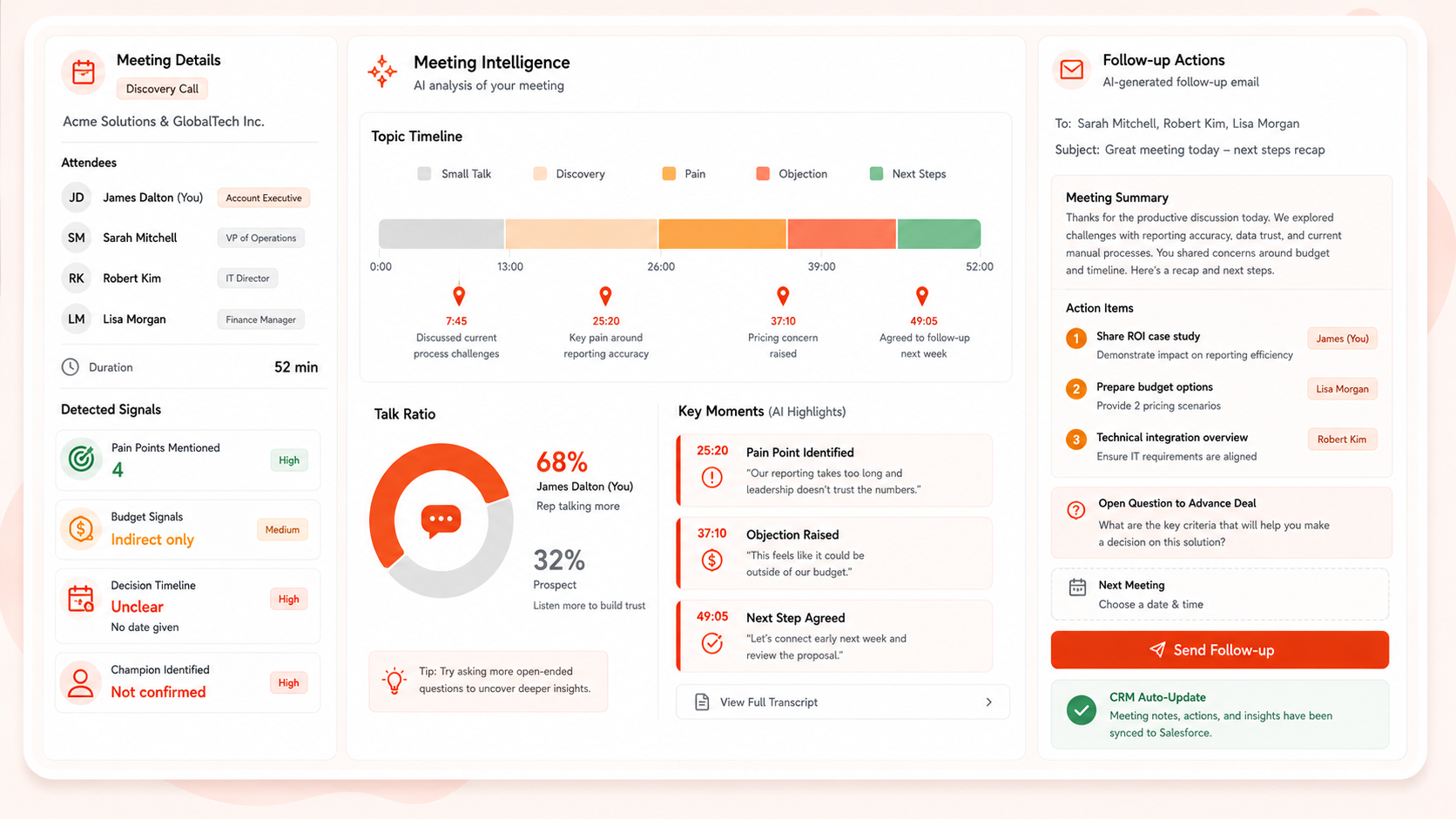Click the dollar icon under 37:10 key moment
Viewport: 1456px width, 819px height.
pos(712,561)
